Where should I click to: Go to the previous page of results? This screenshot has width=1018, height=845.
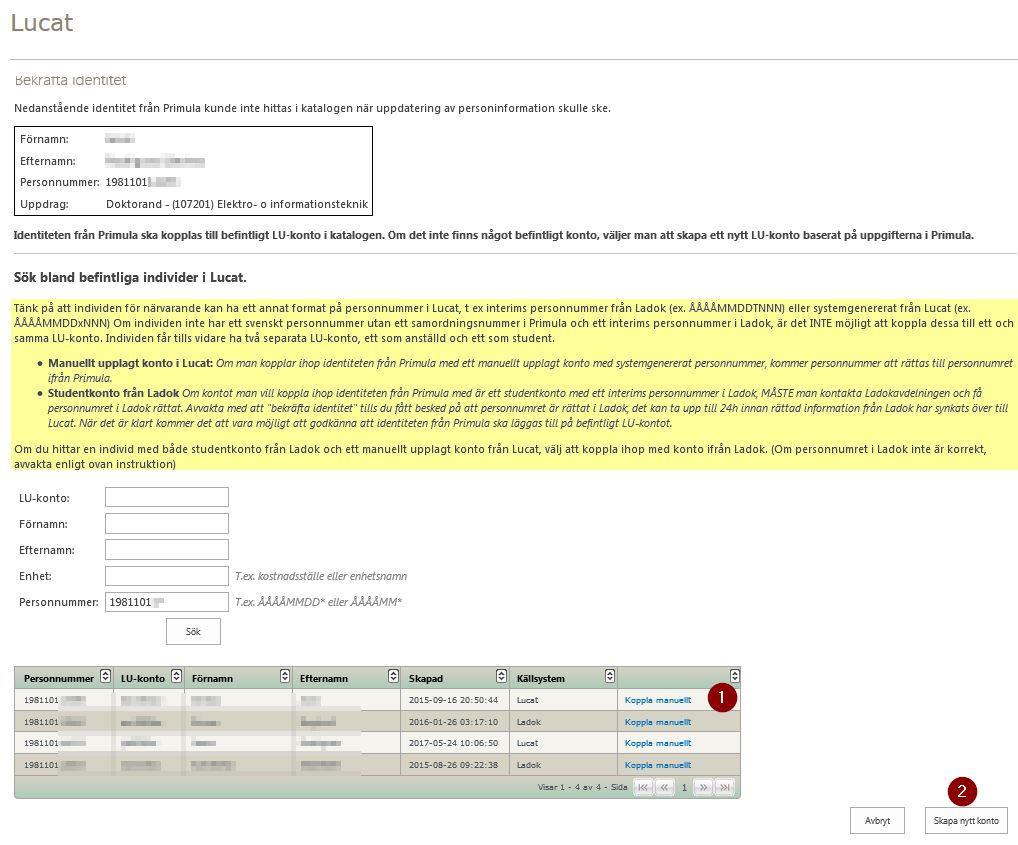point(664,787)
